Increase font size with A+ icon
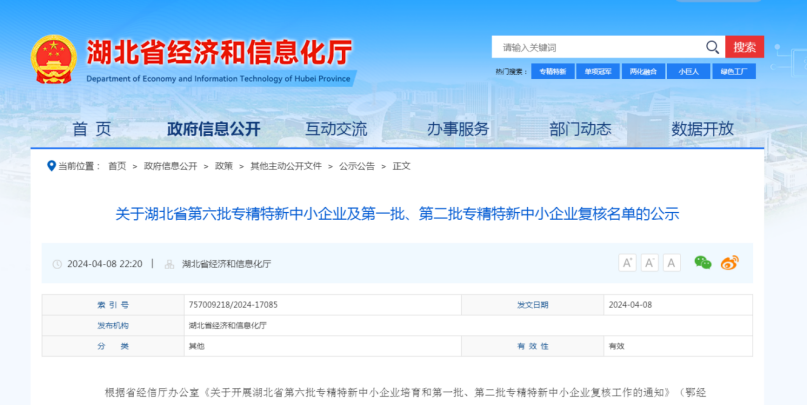The height and width of the screenshot is (405, 807). [627, 263]
